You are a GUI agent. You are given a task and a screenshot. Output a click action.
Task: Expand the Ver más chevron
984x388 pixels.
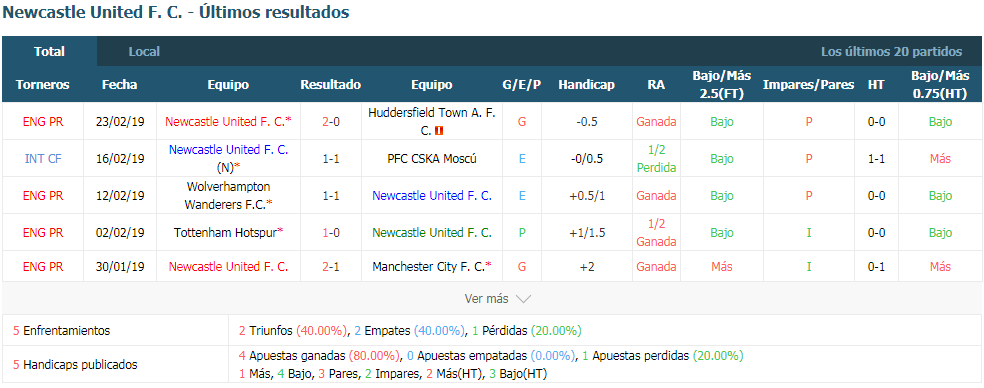(x=523, y=299)
